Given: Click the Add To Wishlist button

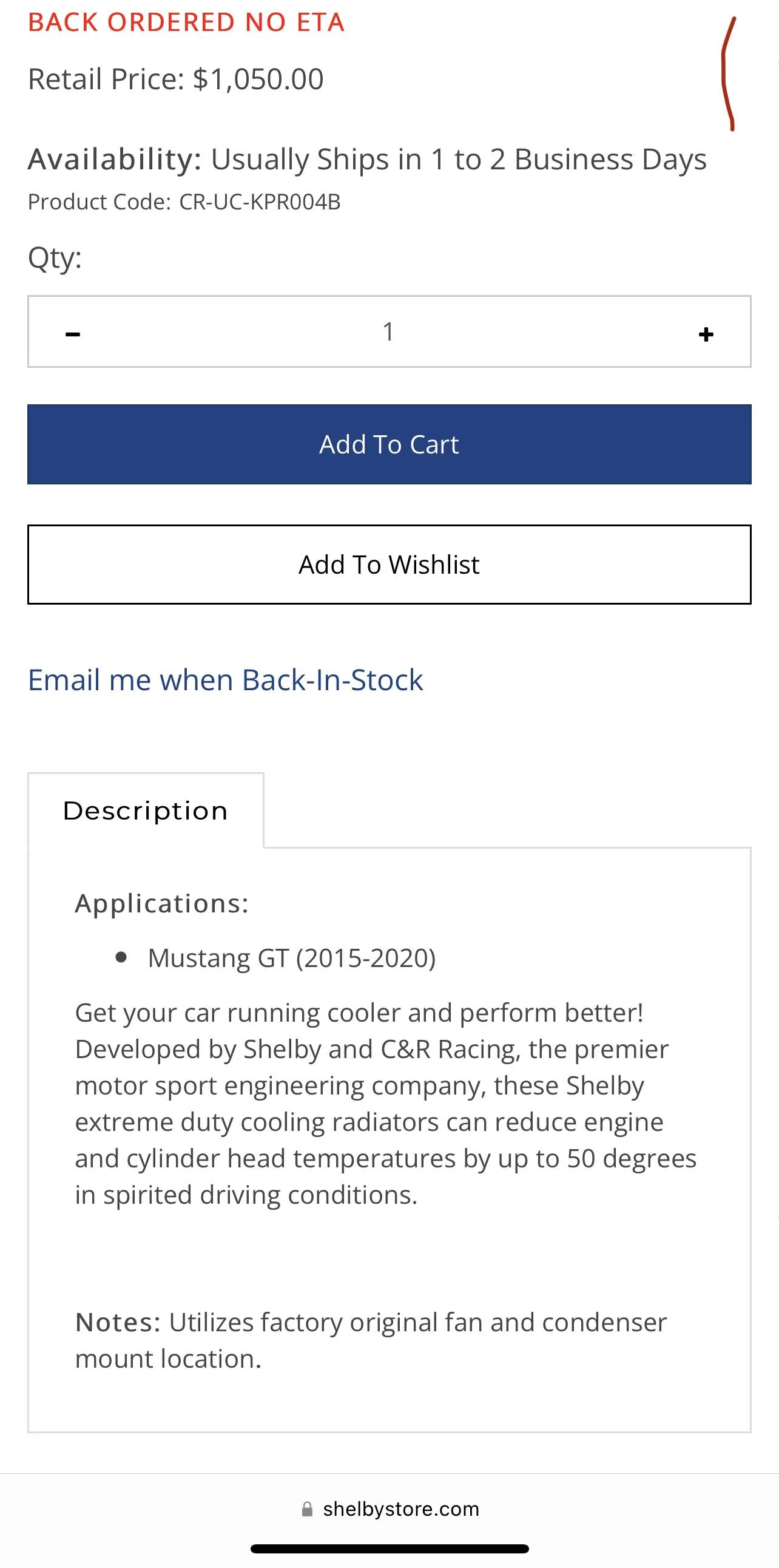Looking at the screenshot, I should click(389, 565).
